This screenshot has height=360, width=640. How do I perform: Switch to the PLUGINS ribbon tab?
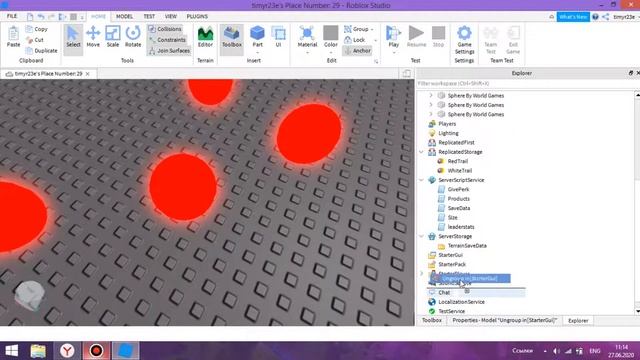tap(197, 16)
